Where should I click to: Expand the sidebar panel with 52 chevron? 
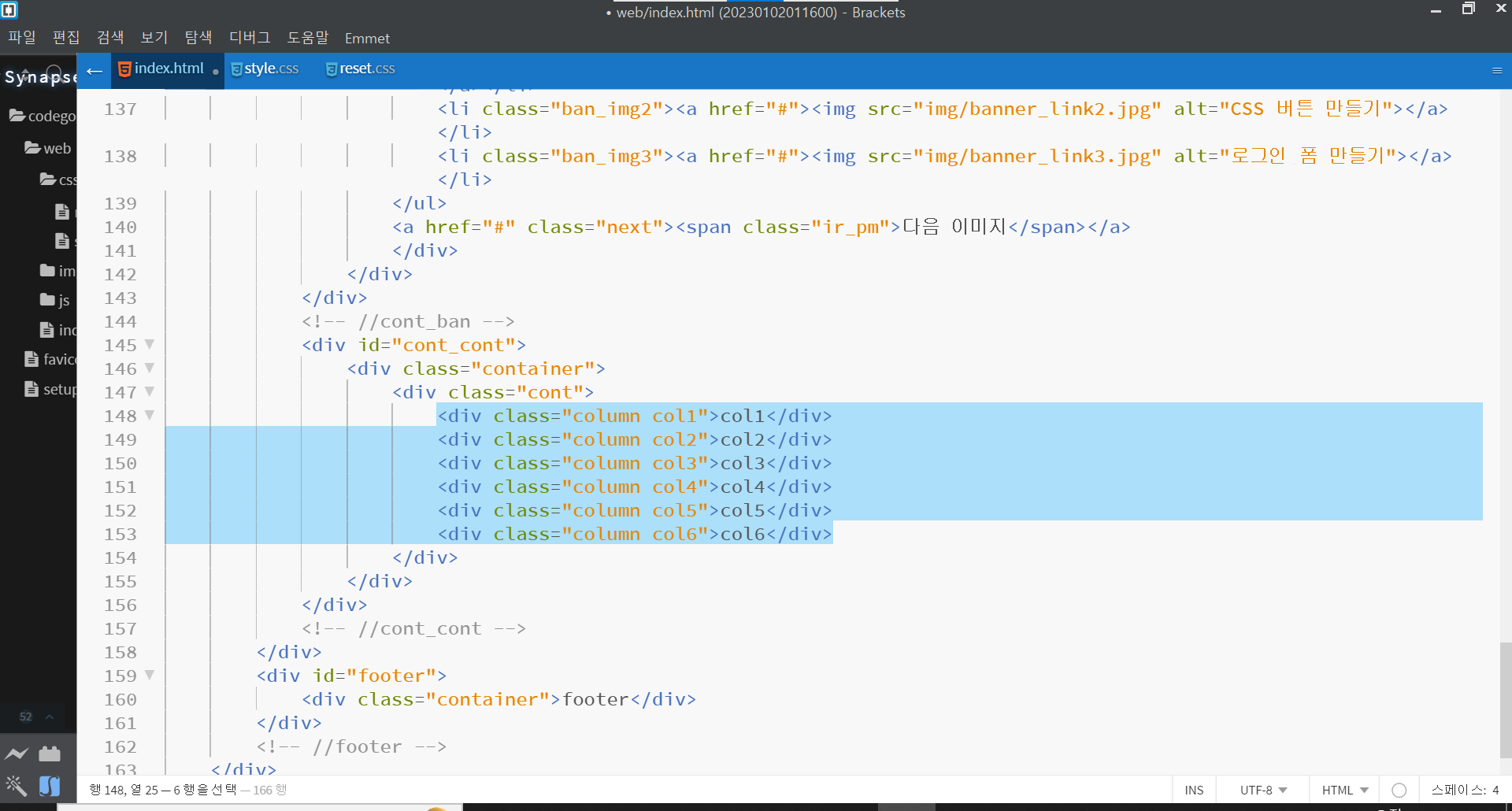[x=50, y=717]
